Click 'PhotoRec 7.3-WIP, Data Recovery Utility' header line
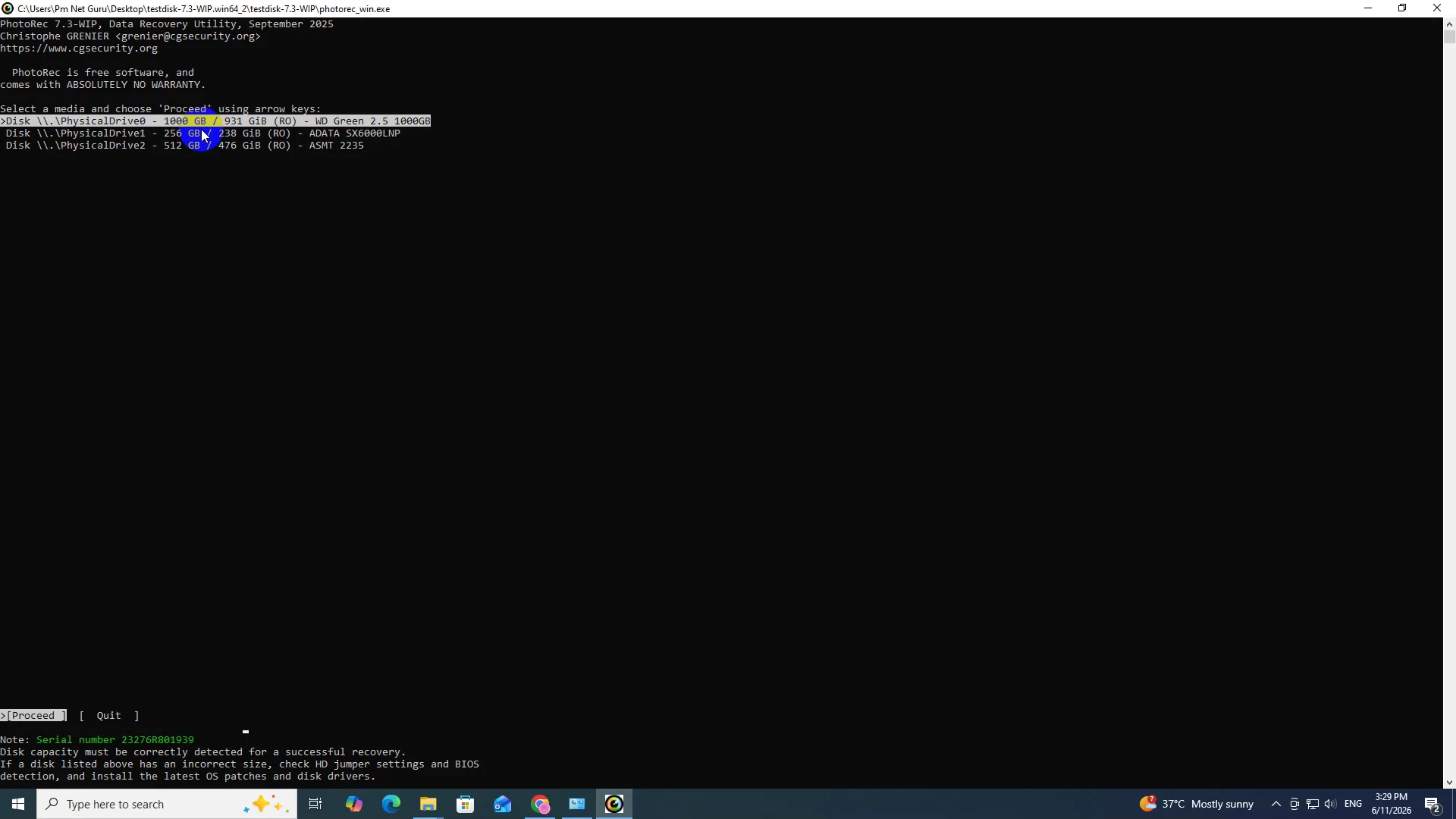 pos(167,24)
